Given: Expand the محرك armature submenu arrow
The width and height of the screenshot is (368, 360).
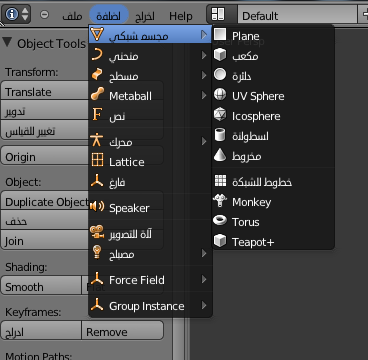Looking at the screenshot, I should coord(204,141).
